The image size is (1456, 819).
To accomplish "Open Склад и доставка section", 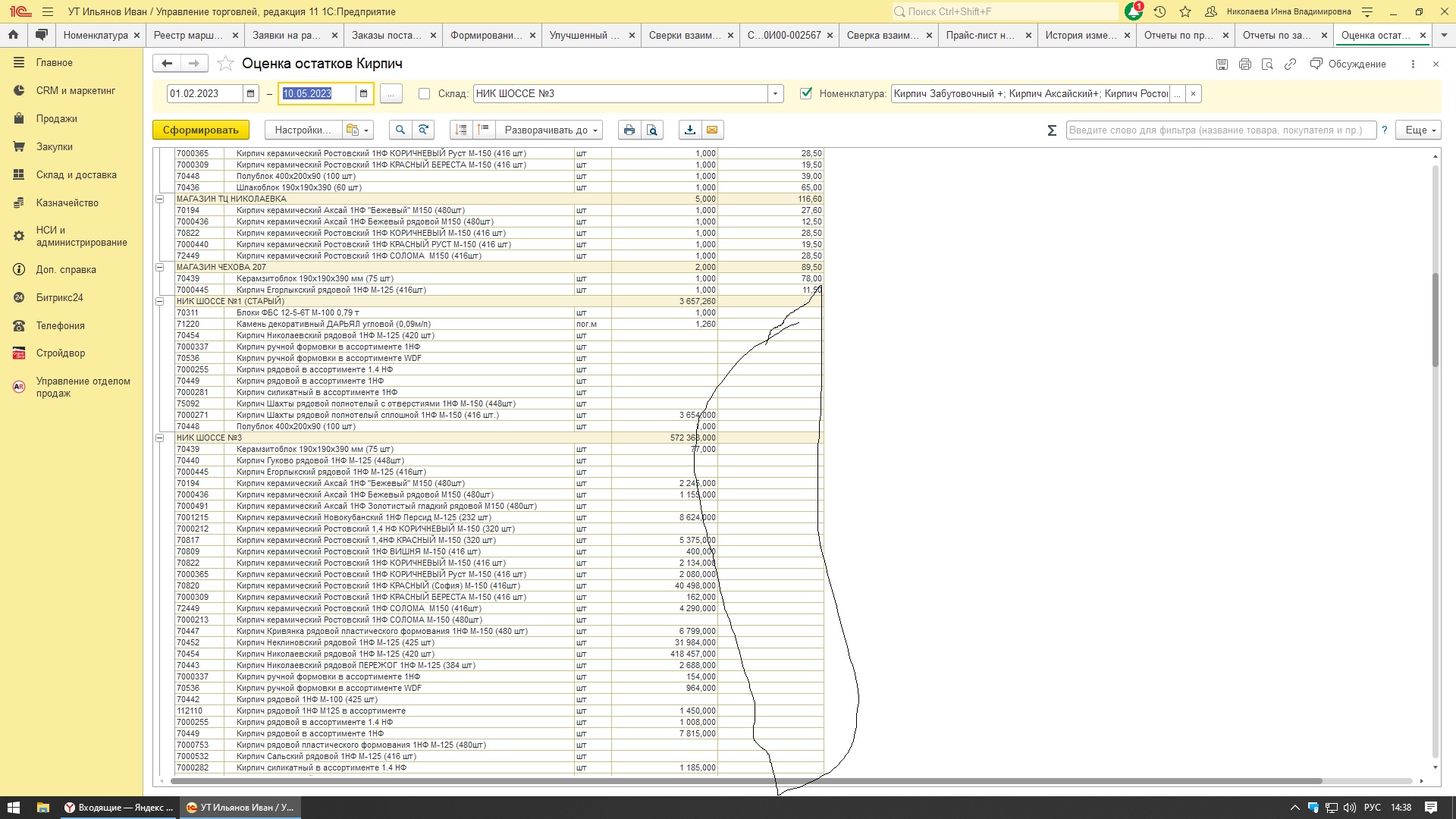I will point(76,174).
